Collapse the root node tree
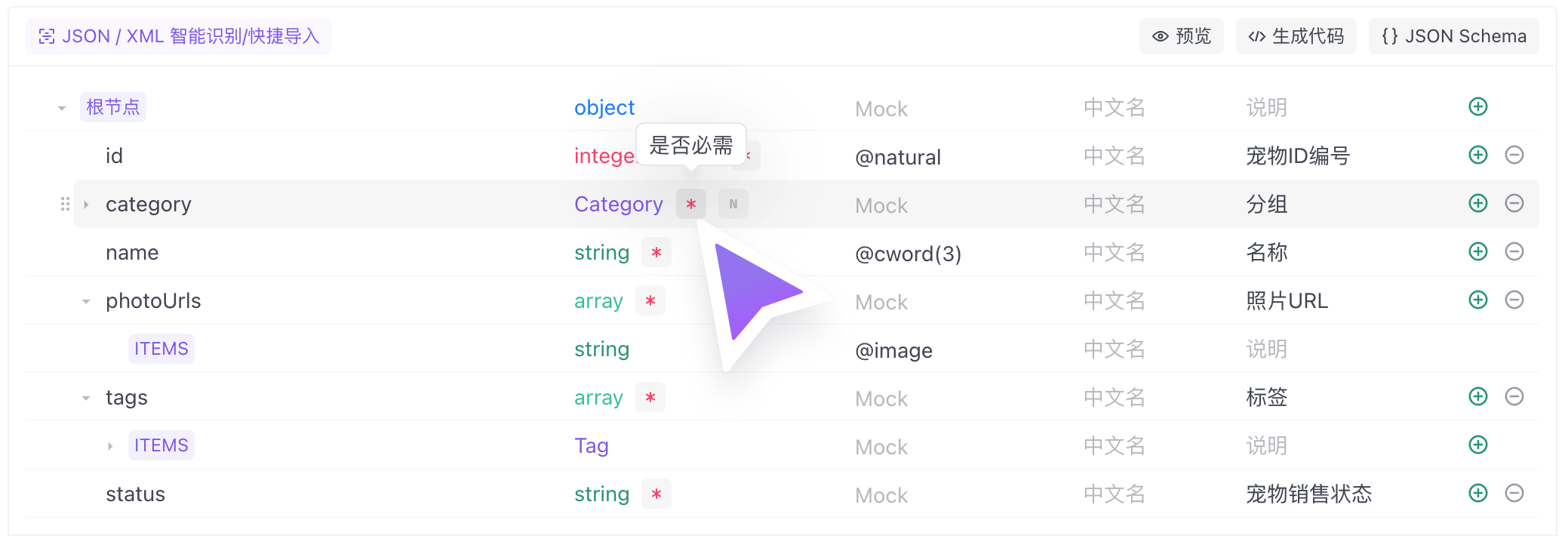Image resolution: width=1568 pixels, height=548 pixels. pos(62,108)
